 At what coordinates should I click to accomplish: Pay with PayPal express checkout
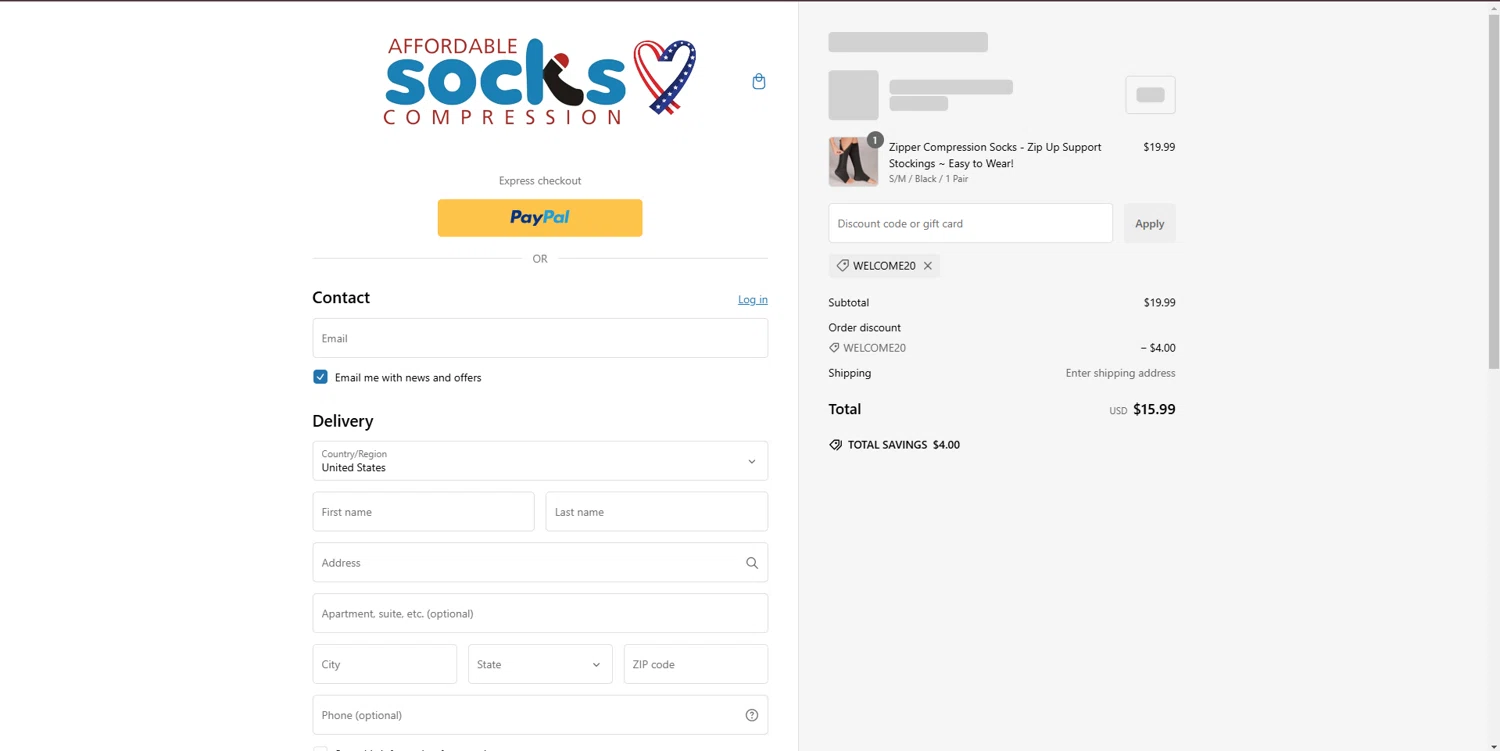click(540, 218)
